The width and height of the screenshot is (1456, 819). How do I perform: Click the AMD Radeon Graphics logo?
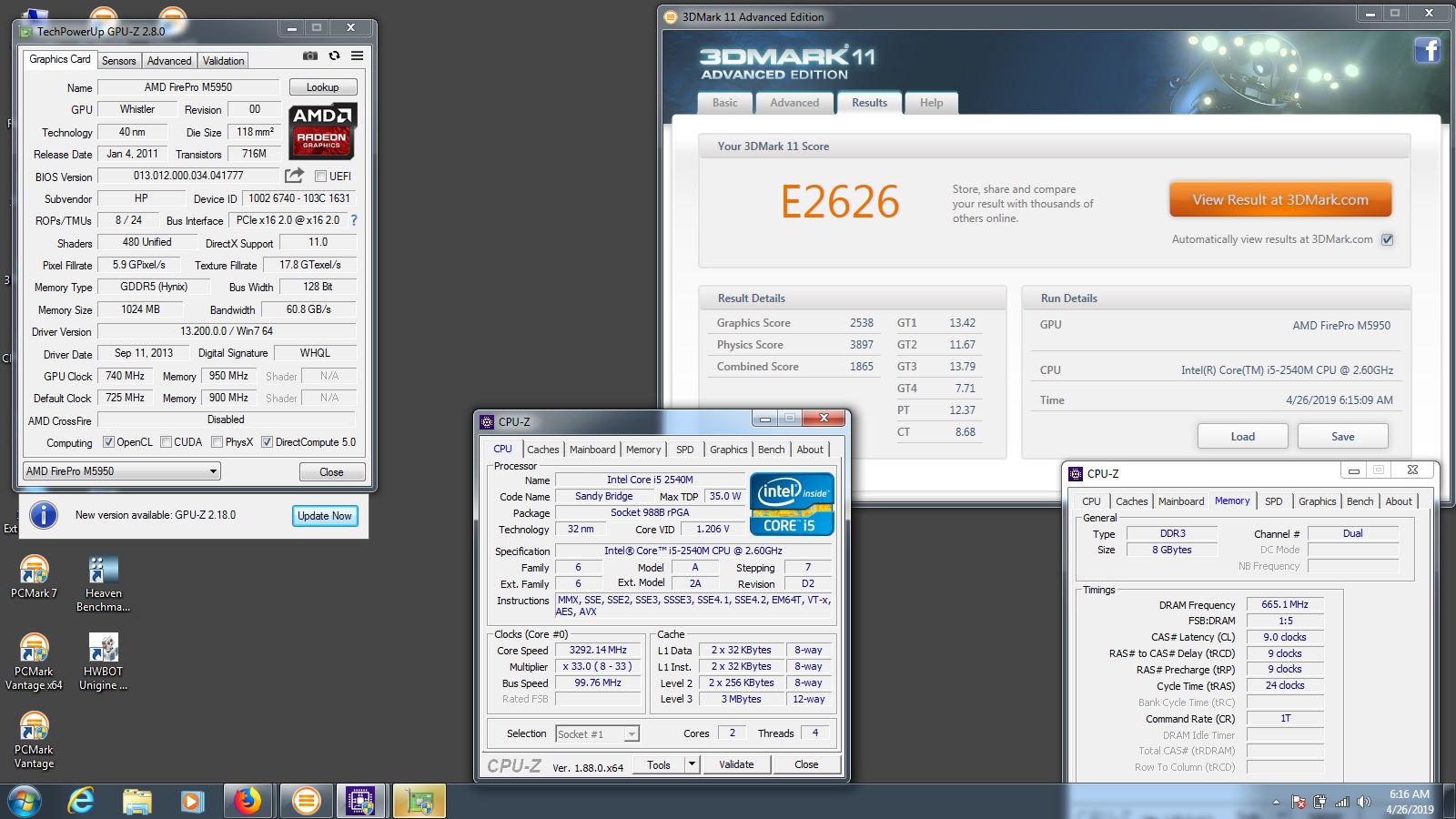pos(323,131)
